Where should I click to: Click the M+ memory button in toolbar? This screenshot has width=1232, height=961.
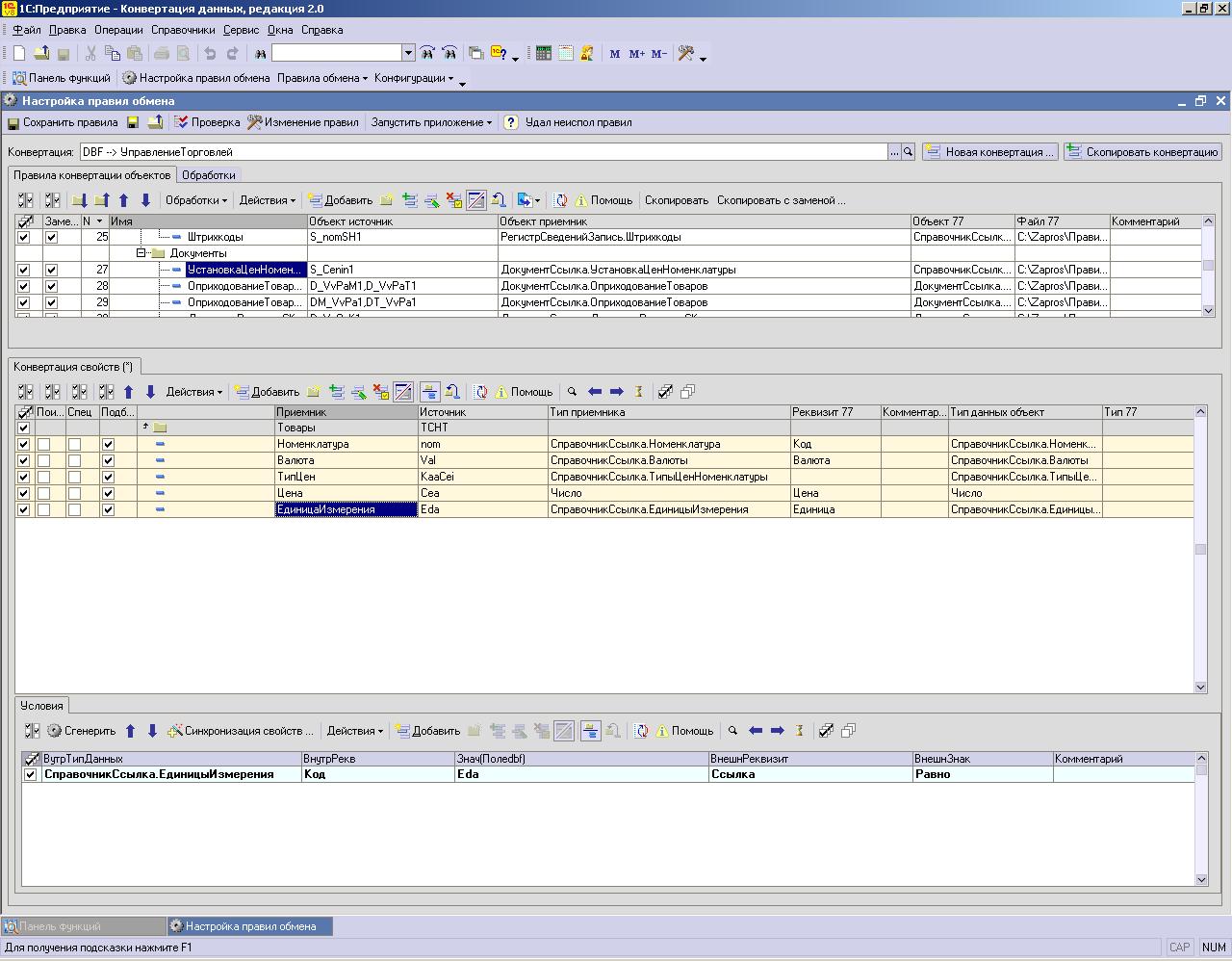tap(636, 54)
